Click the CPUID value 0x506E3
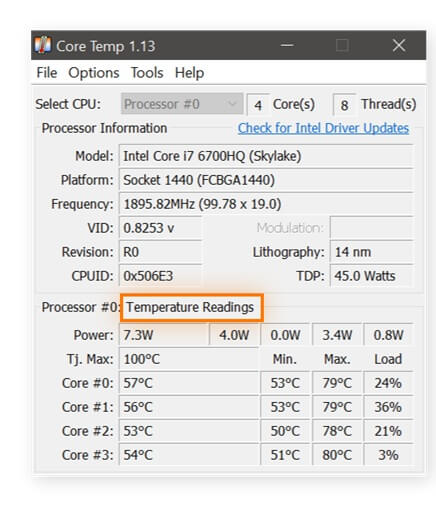The image size is (436, 506). coord(160,276)
